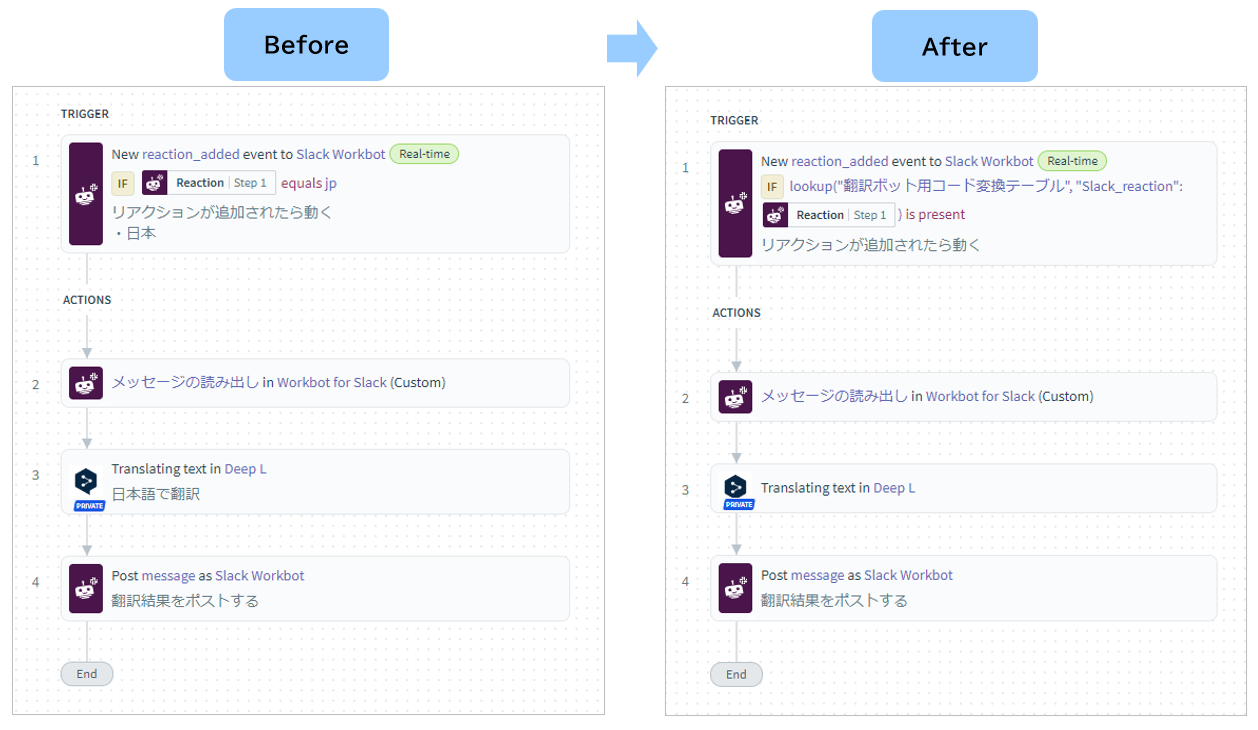Screen dimensions: 1258x730
Task: Click Slack Workbot link in Before step 4
Action: pyautogui.click(x=260, y=576)
